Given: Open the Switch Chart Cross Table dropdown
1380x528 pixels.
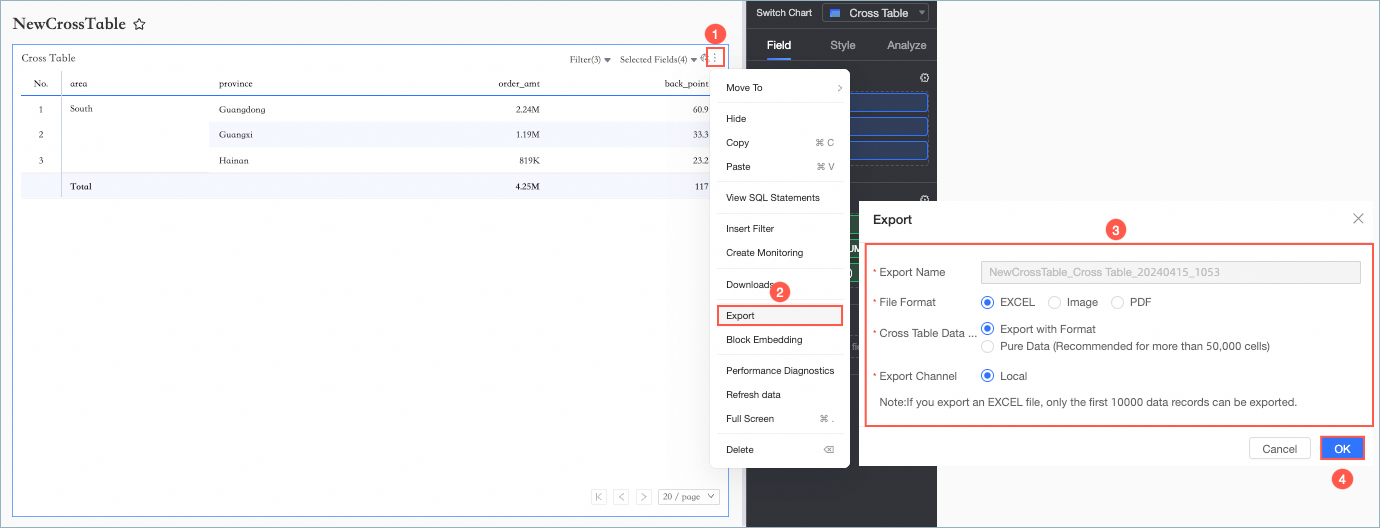Looking at the screenshot, I should coord(875,13).
